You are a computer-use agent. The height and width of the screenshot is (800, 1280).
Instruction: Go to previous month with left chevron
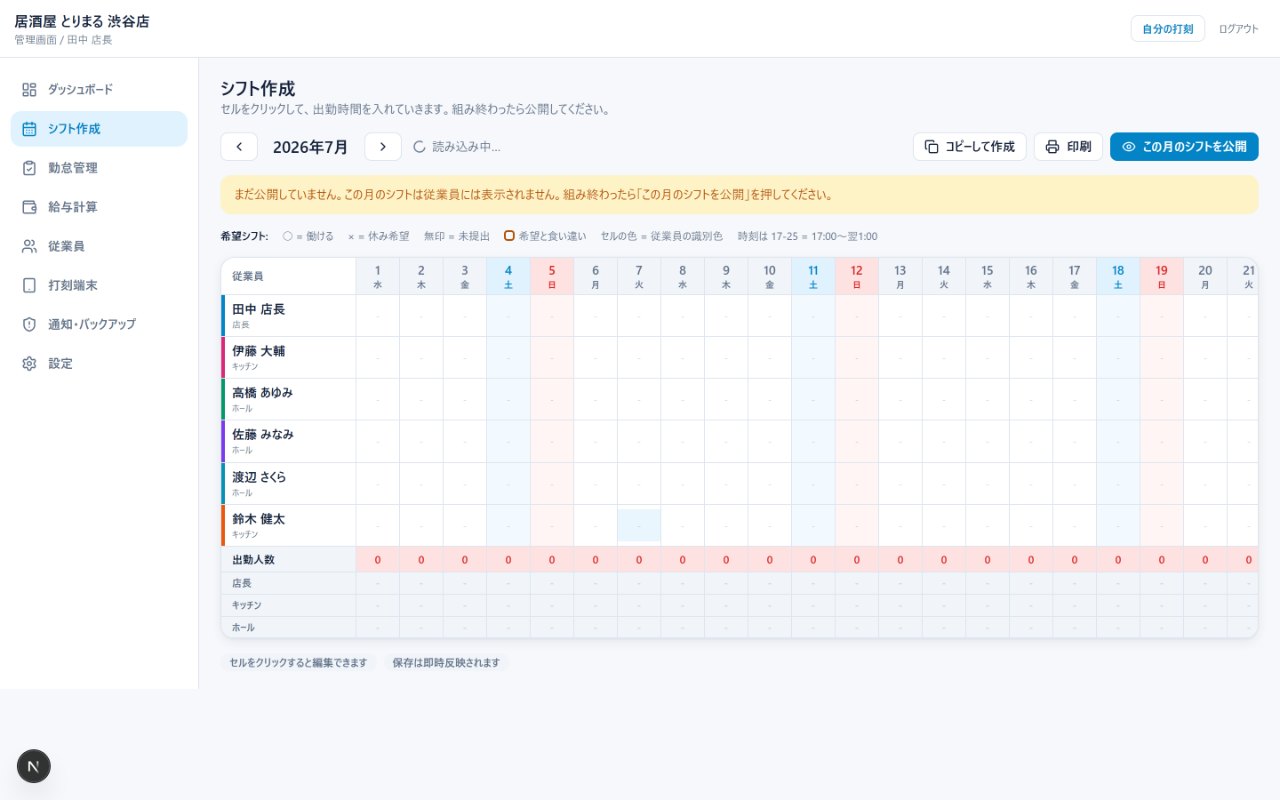click(x=239, y=147)
